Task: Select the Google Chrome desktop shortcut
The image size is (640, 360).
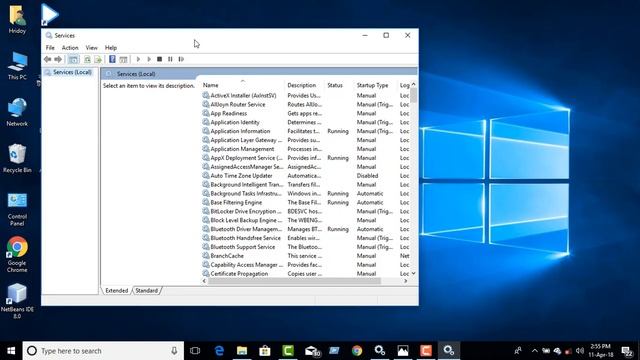Action: [17, 255]
